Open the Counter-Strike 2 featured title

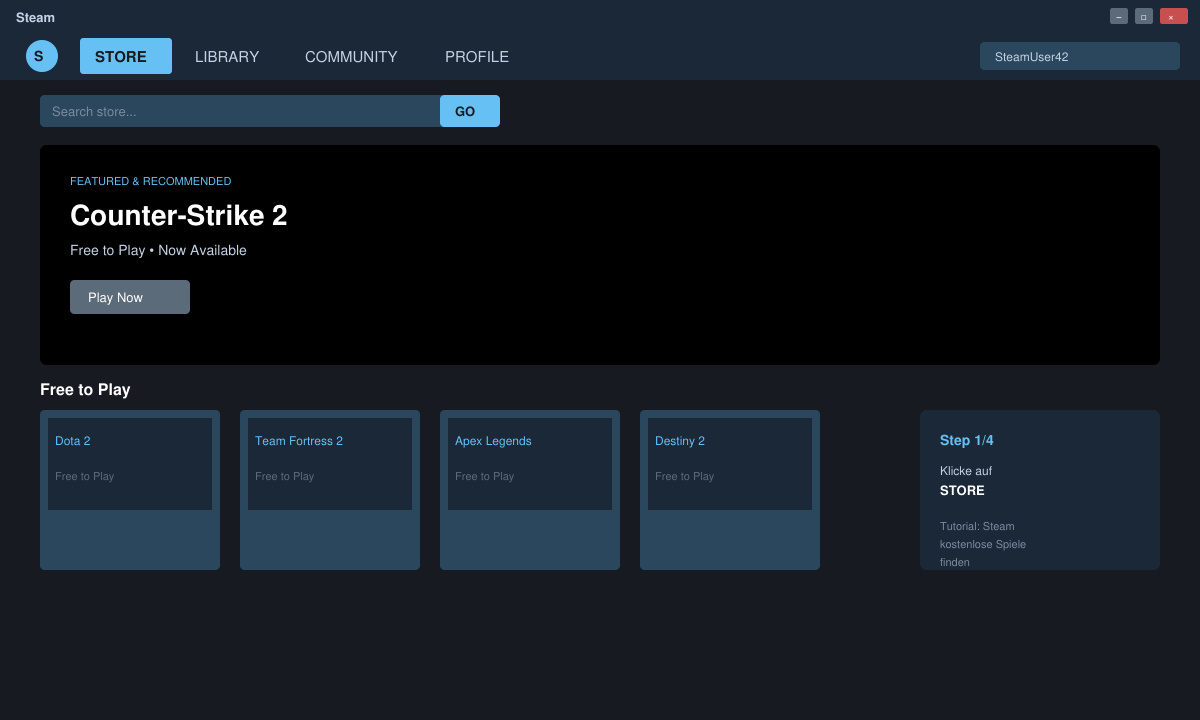click(179, 215)
